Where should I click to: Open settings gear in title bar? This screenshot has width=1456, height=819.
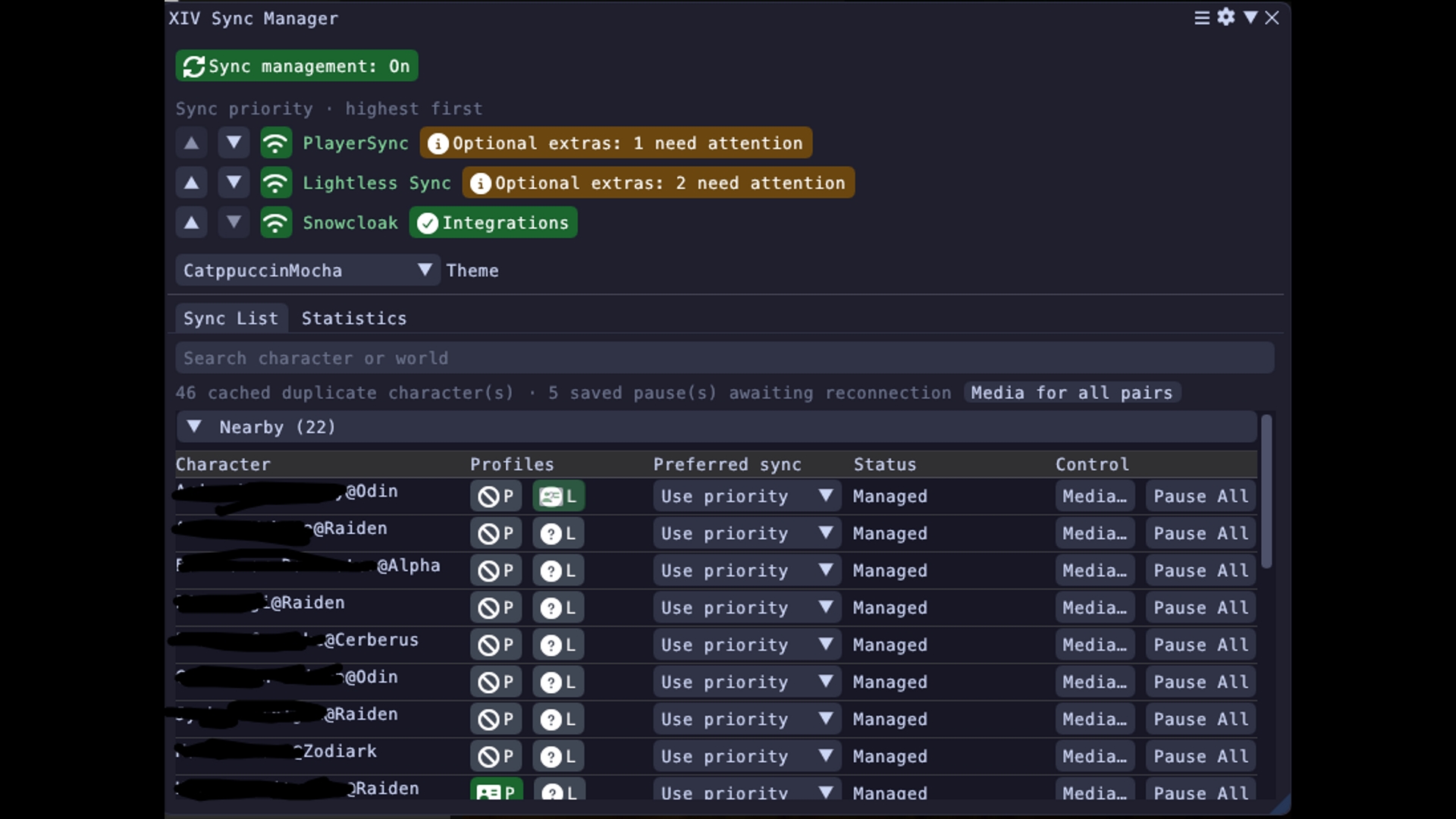tap(1226, 17)
